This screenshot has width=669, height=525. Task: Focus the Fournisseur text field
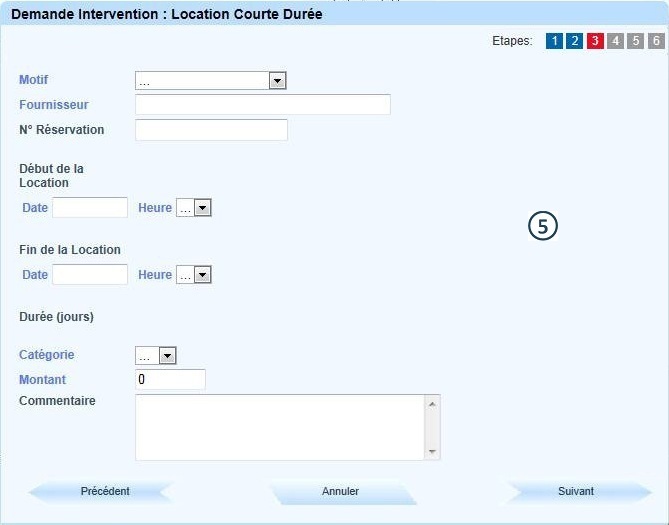(x=262, y=105)
